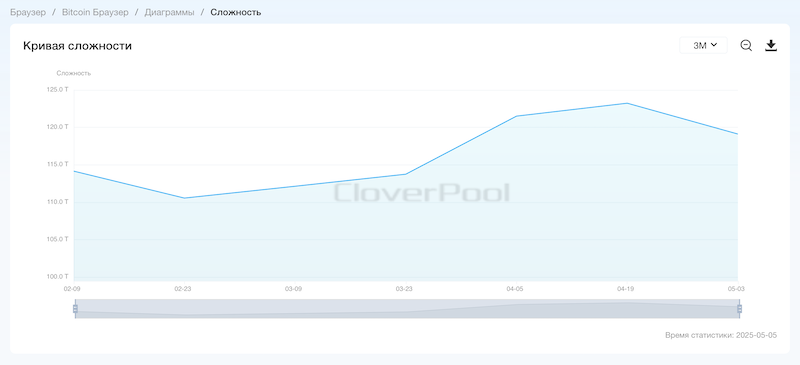Navigate to Диаграммы breadcrumb

pos(169,12)
